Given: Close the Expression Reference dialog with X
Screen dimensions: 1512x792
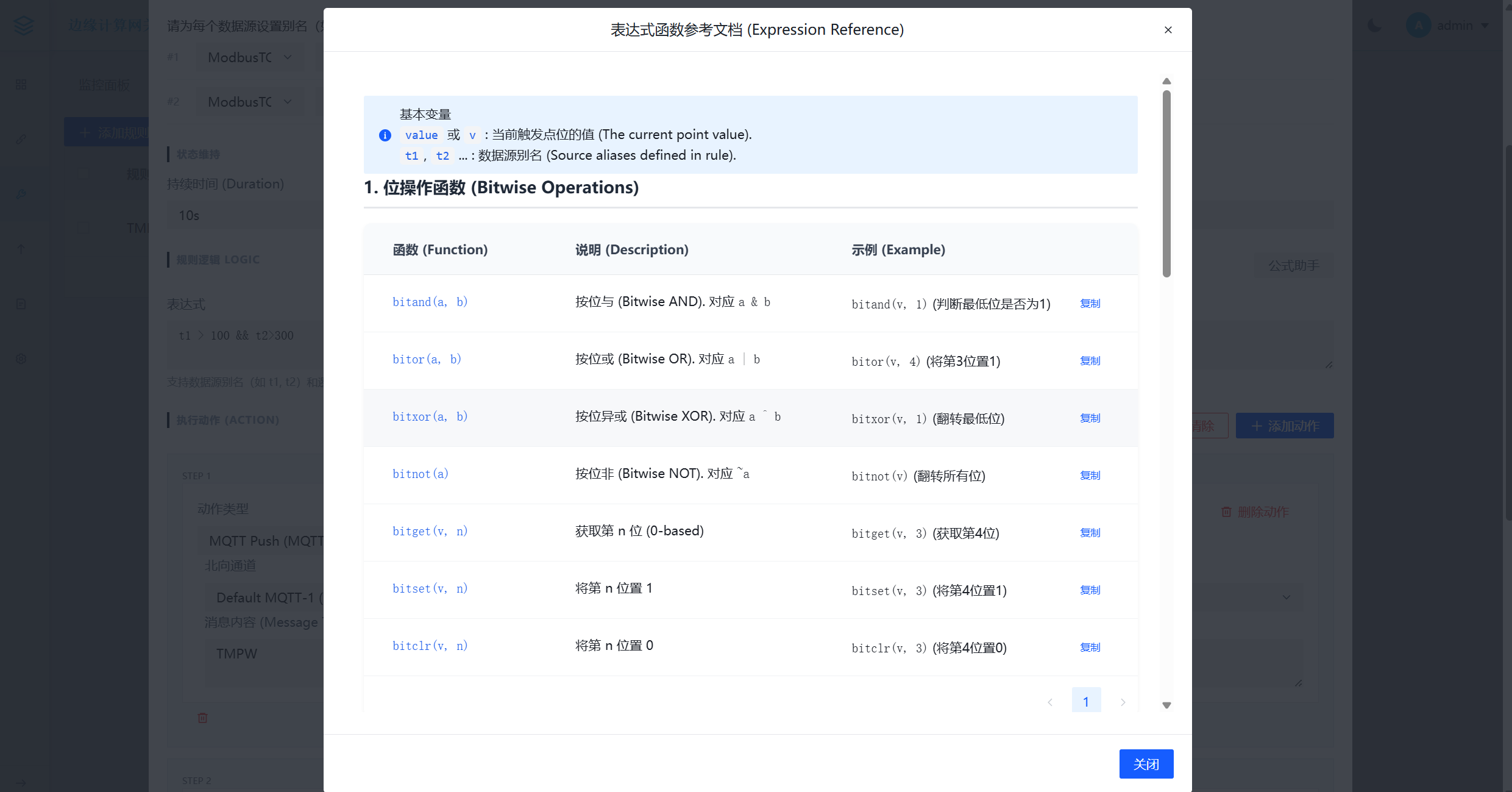Looking at the screenshot, I should 1168,30.
